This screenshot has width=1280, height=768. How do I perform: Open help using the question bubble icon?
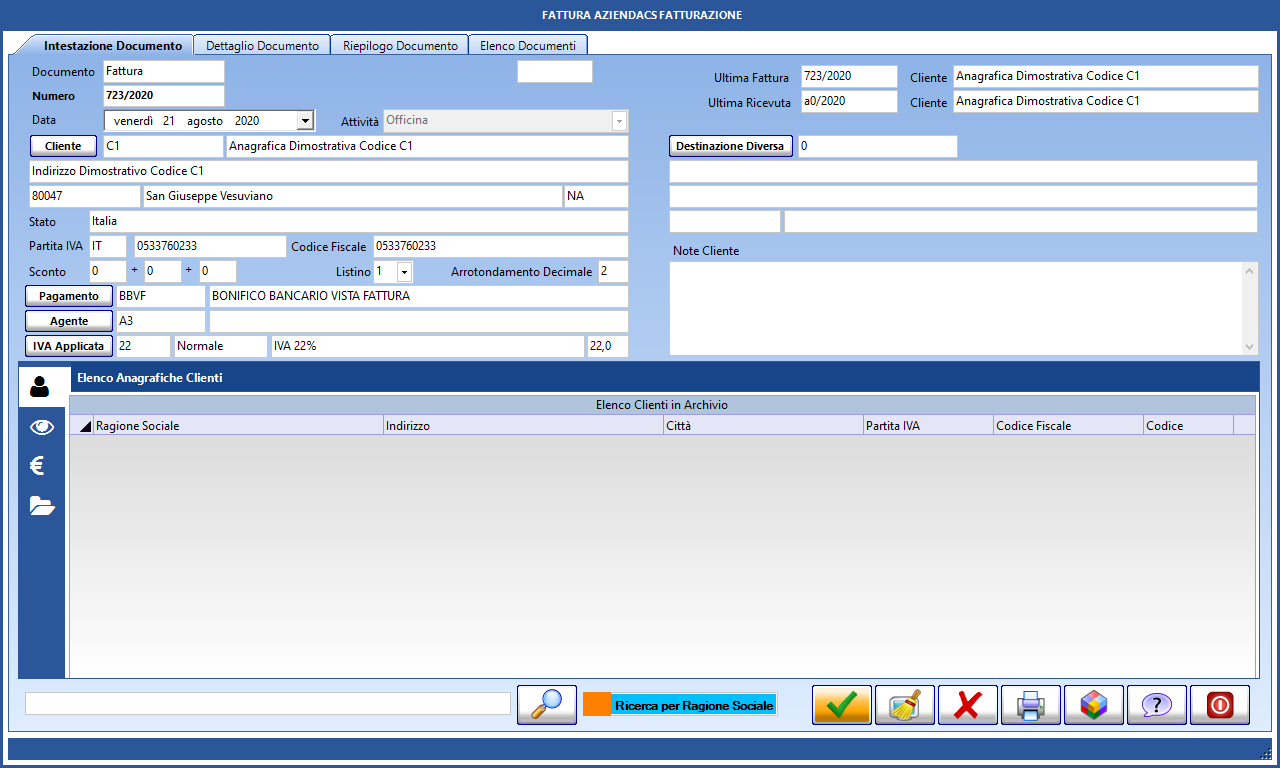[x=1156, y=705]
